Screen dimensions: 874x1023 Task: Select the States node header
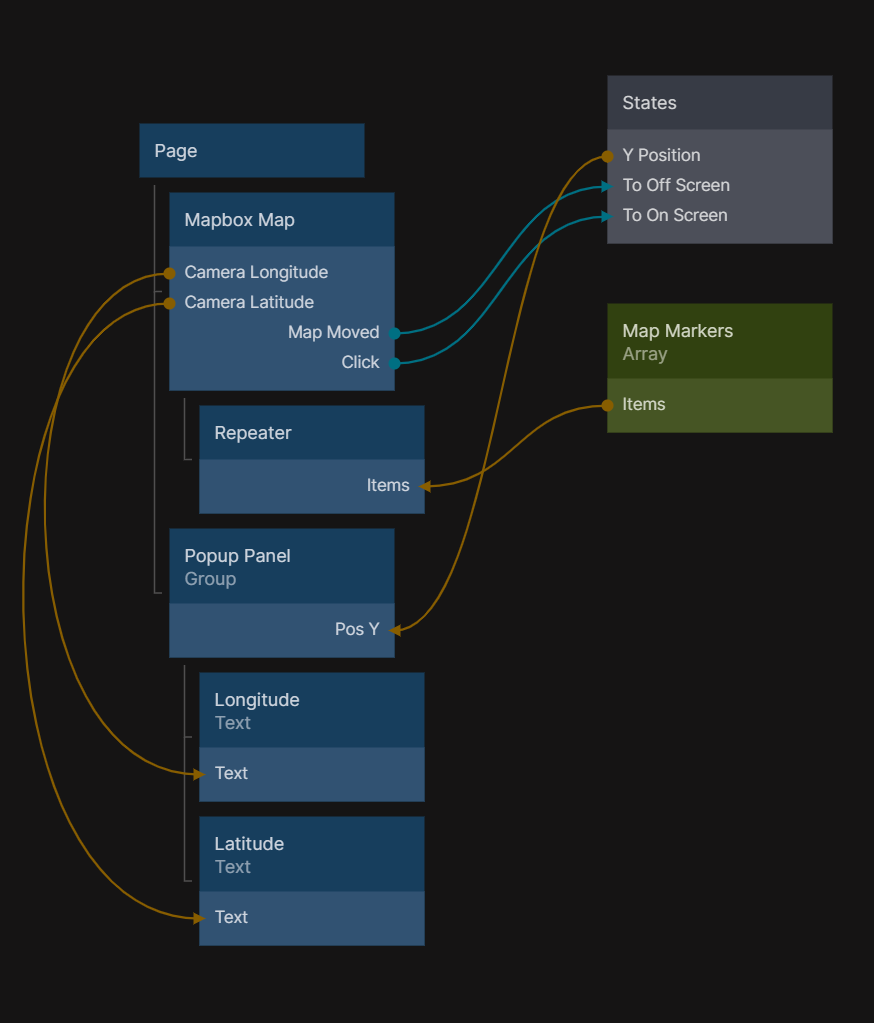point(719,103)
